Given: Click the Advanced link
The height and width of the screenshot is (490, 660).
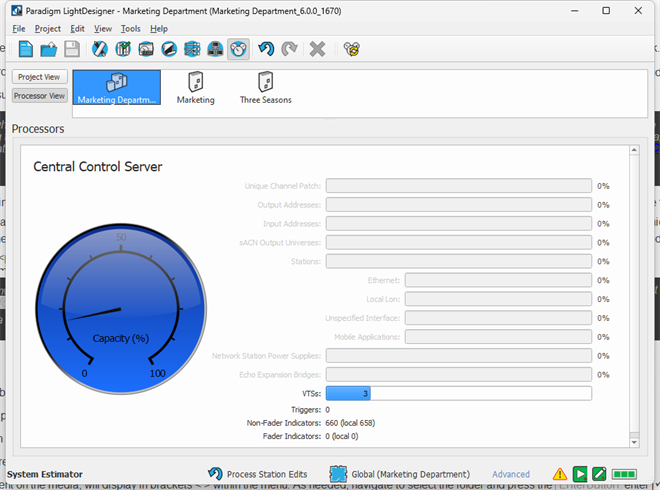Looking at the screenshot, I should [511, 474].
